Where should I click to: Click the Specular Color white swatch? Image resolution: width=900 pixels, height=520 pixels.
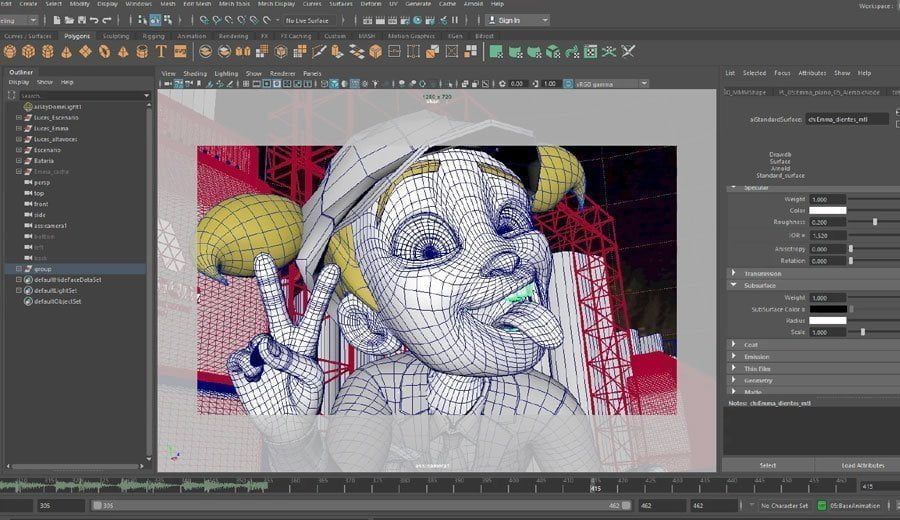pos(828,211)
